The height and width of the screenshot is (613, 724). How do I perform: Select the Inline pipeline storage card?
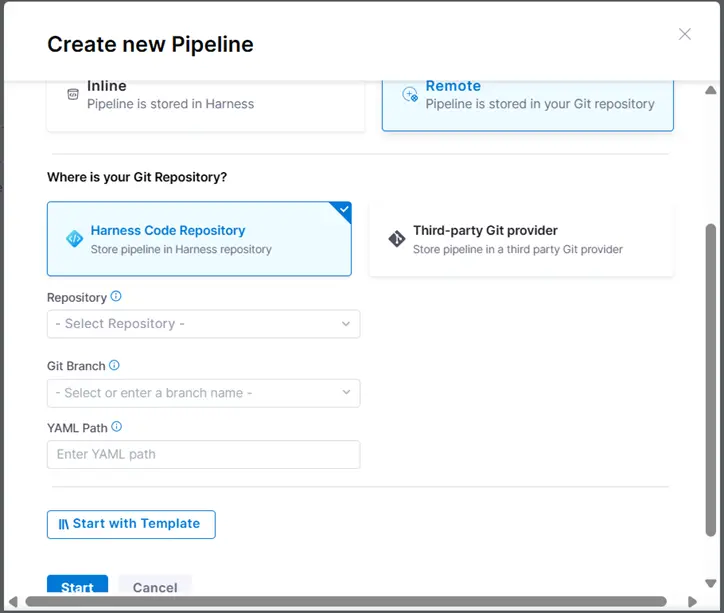[205, 106]
